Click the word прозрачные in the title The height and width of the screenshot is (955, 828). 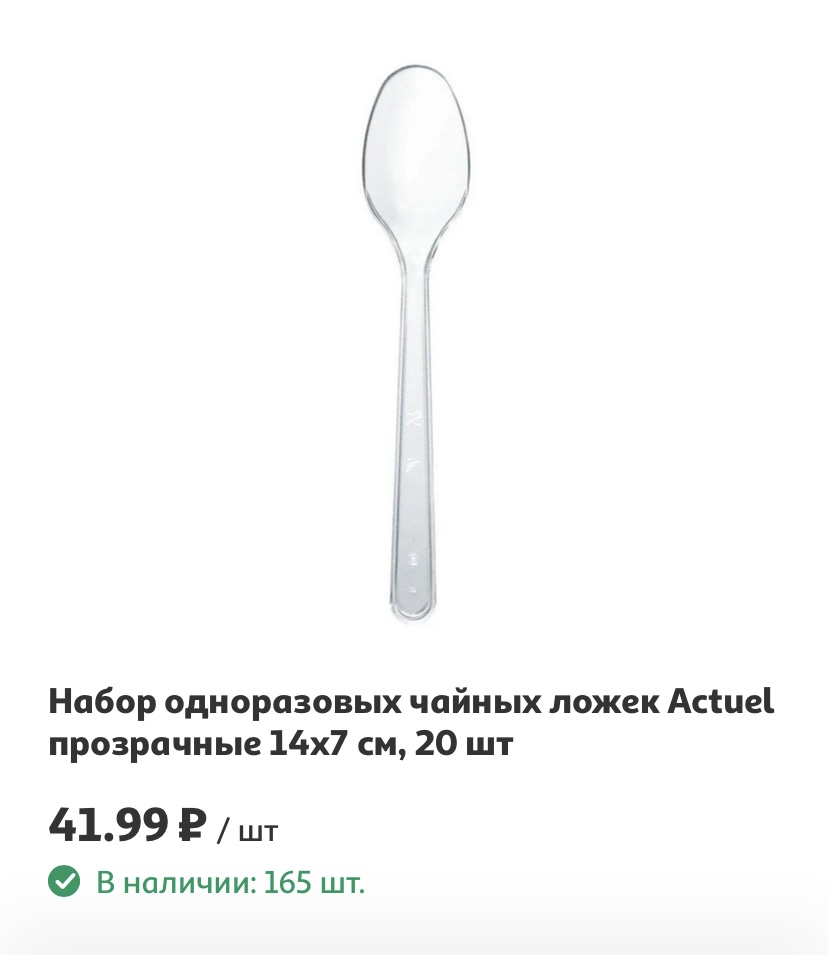tap(154, 745)
